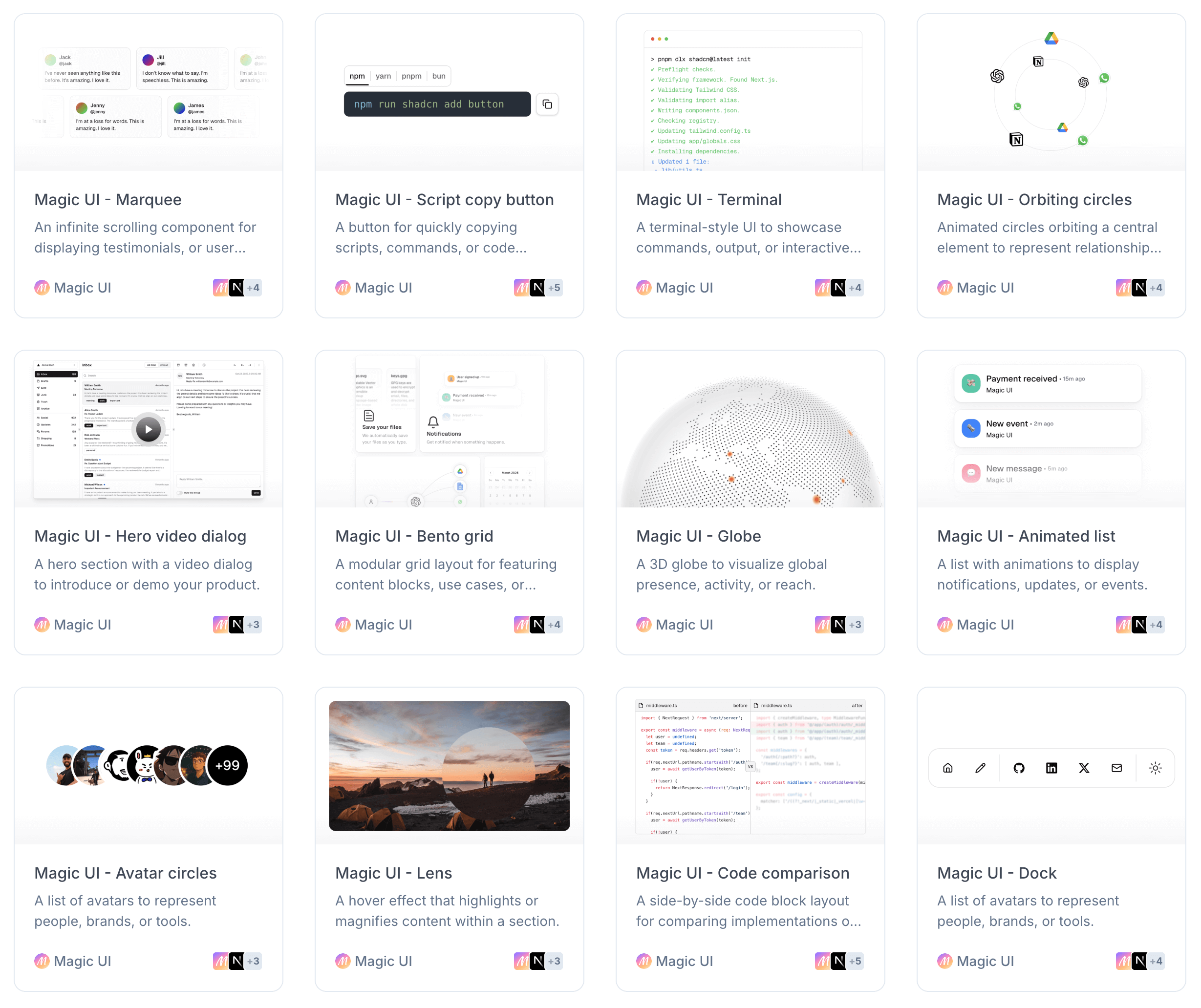Open the Magic UI - Hero video dialog title
Image resolution: width=1201 pixels, height=1008 pixels.
point(140,536)
